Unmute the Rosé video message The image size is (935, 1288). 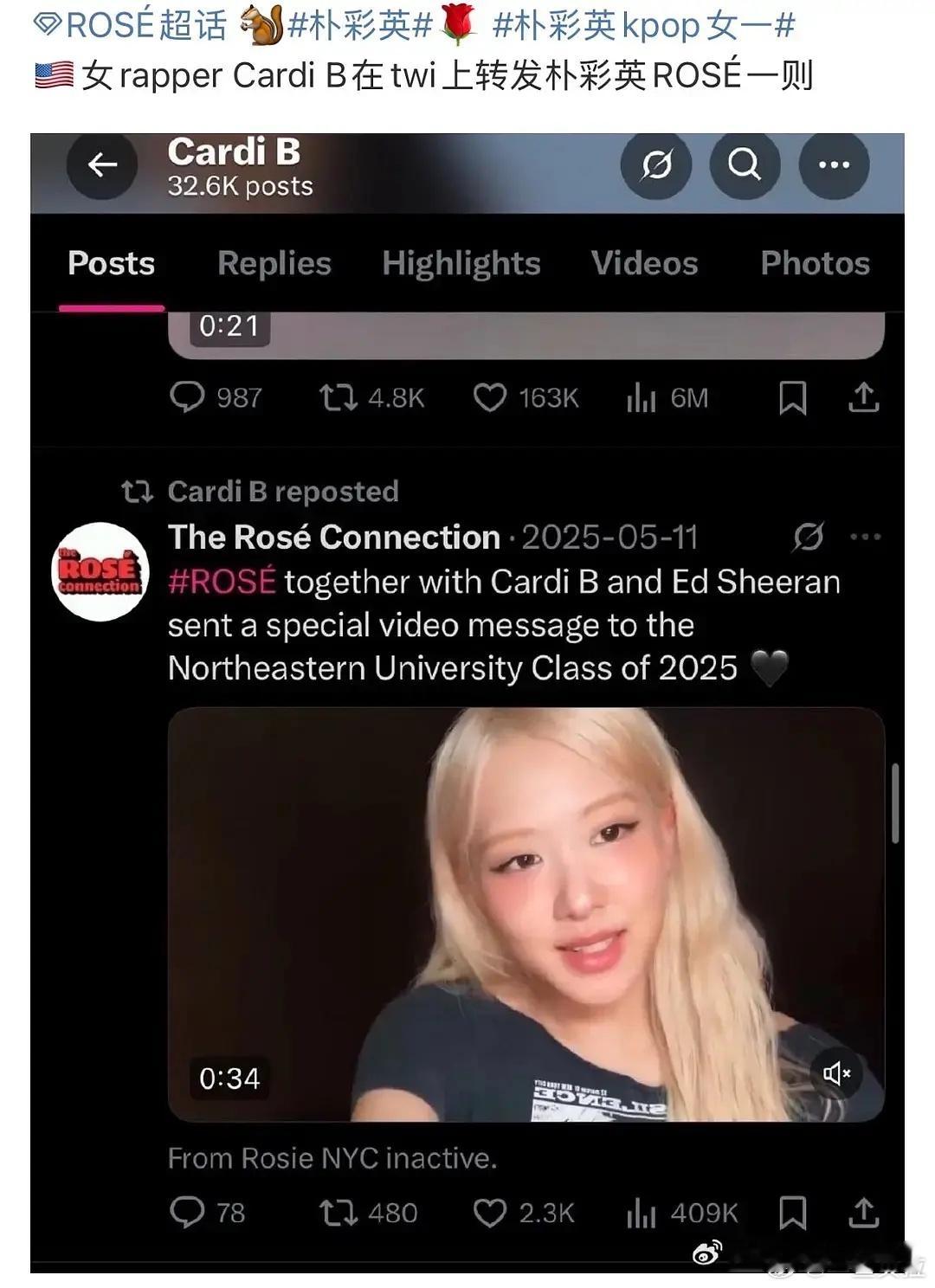(835, 1073)
